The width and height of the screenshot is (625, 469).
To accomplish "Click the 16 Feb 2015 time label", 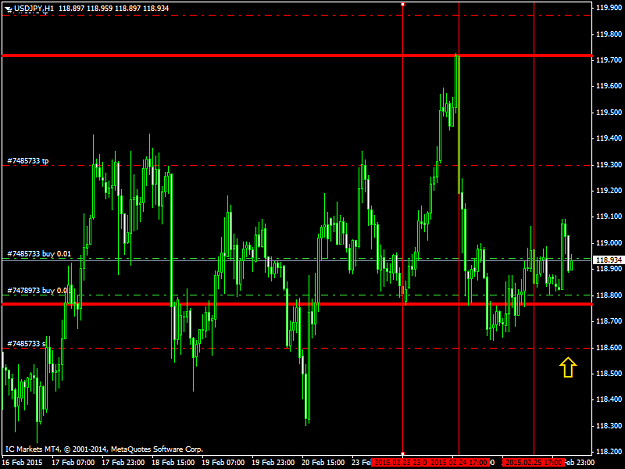I will coord(22,463).
